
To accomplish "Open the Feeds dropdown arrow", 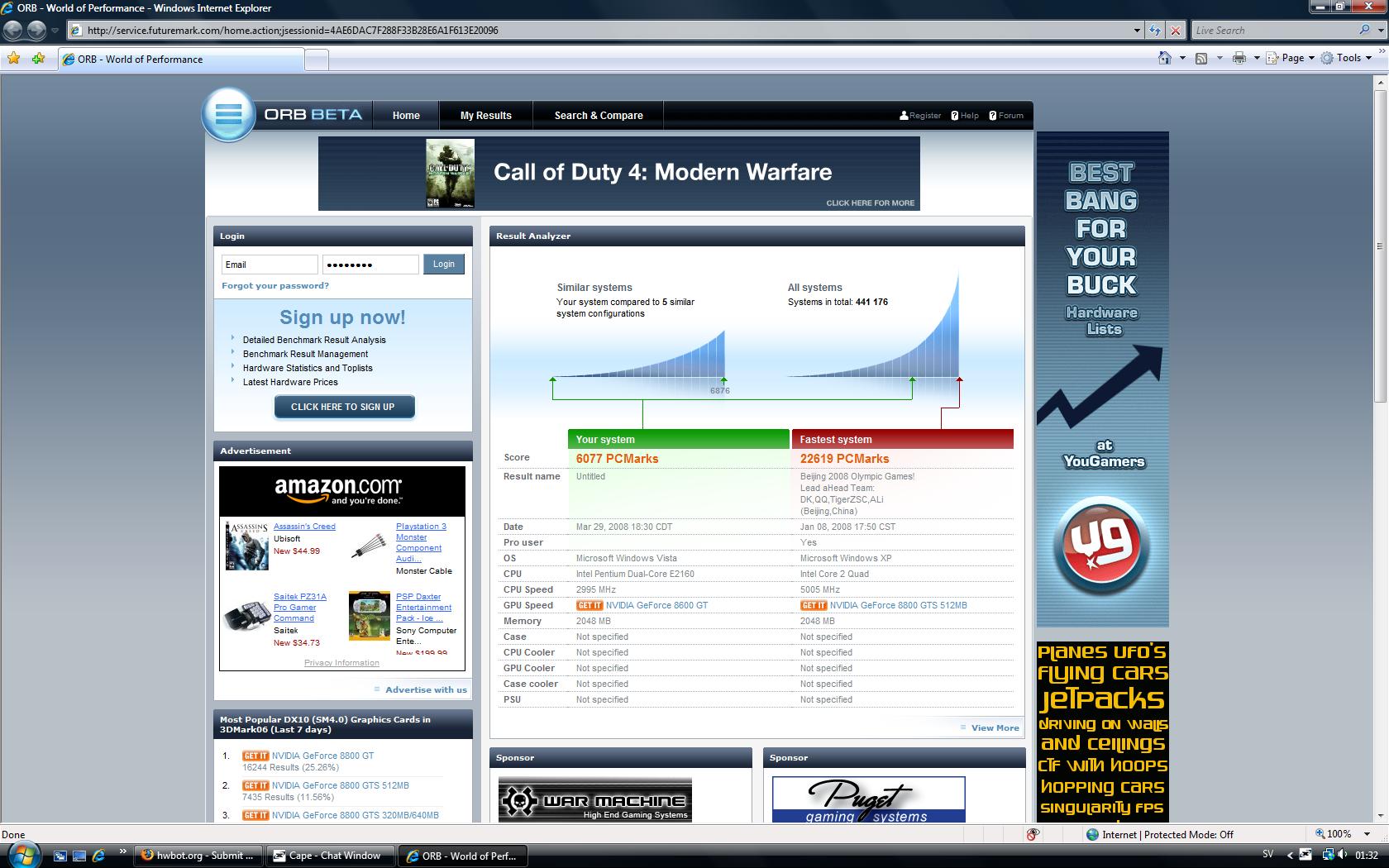I will tap(1219, 58).
